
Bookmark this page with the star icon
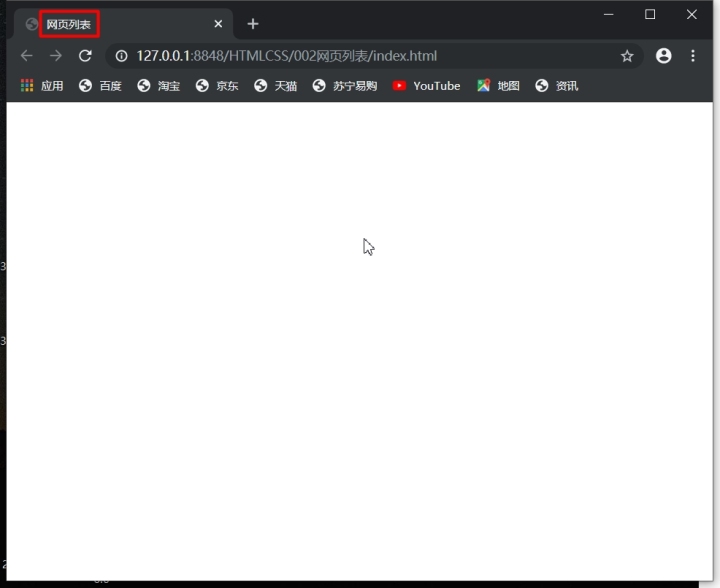coord(627,56)
